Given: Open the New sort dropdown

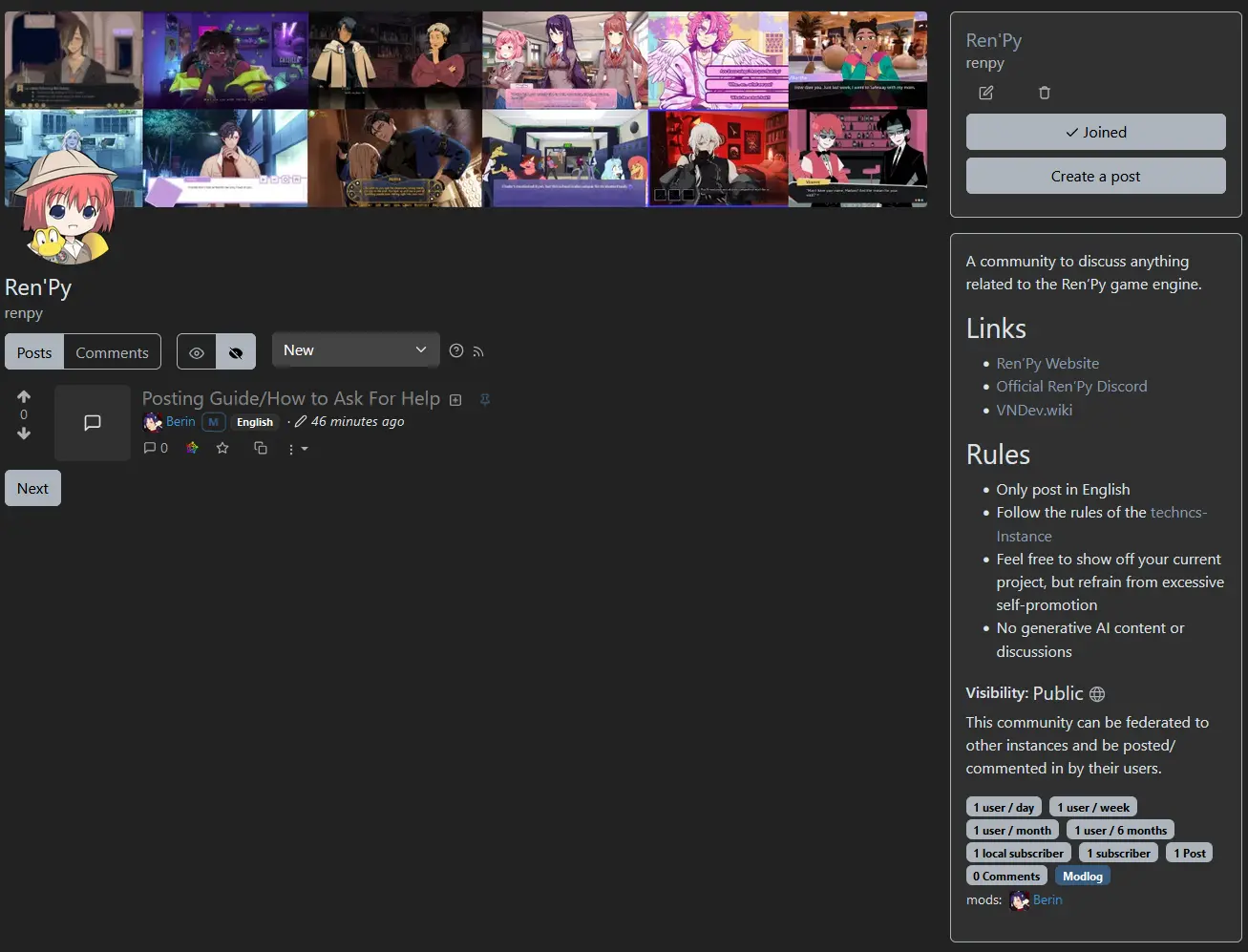Looking at the screenshot, I should click(355, 350).
